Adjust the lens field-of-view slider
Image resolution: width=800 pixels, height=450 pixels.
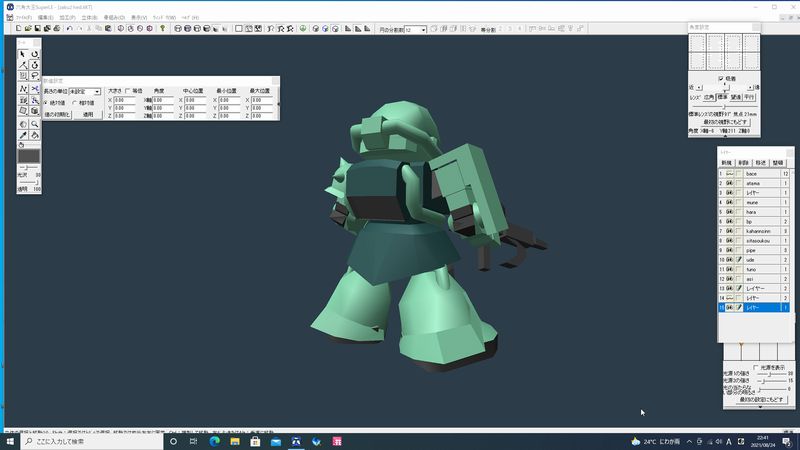(725, 107)
